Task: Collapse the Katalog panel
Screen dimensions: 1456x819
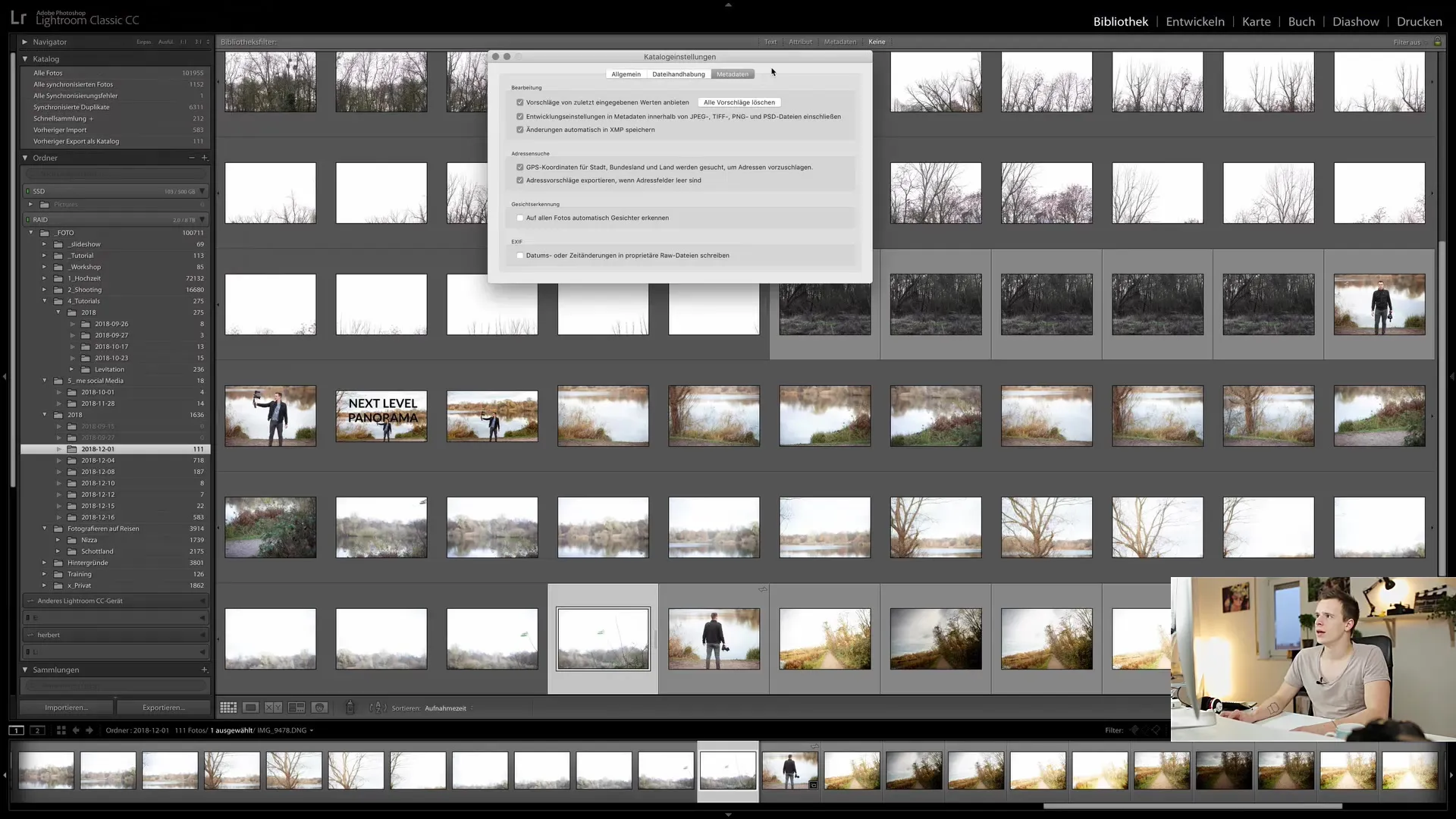Action: pyautogui.click(x=25, y=58)
